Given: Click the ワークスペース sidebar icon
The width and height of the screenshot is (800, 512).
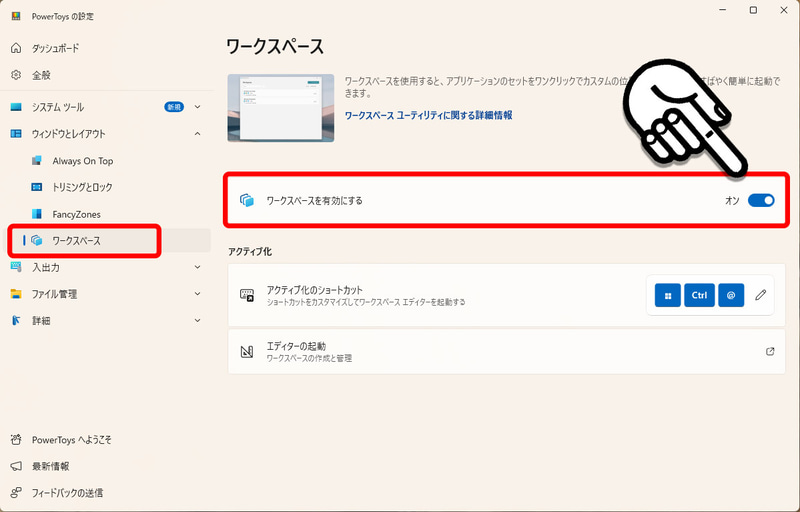Looking at the screenshot, I should [x=37, y=240].
